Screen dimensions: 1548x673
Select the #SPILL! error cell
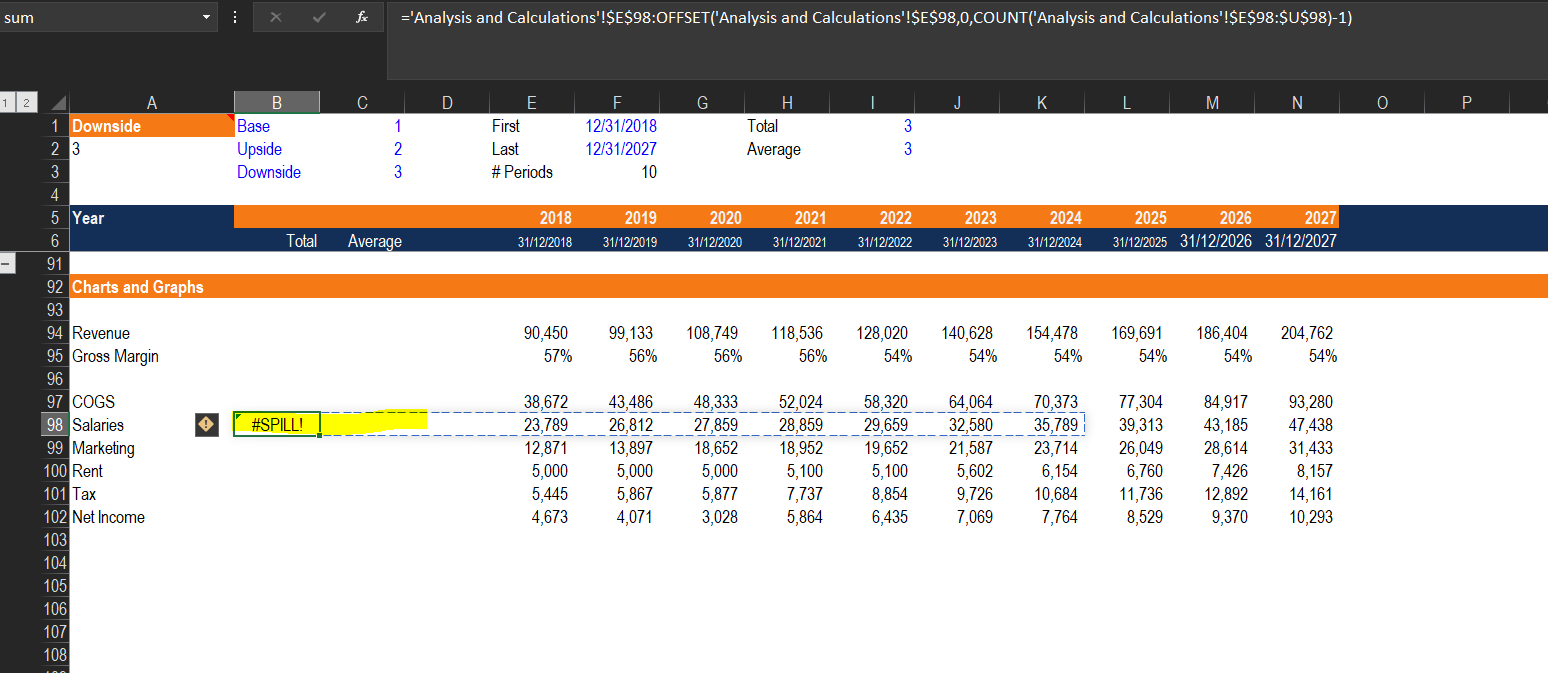pos(277,425)
